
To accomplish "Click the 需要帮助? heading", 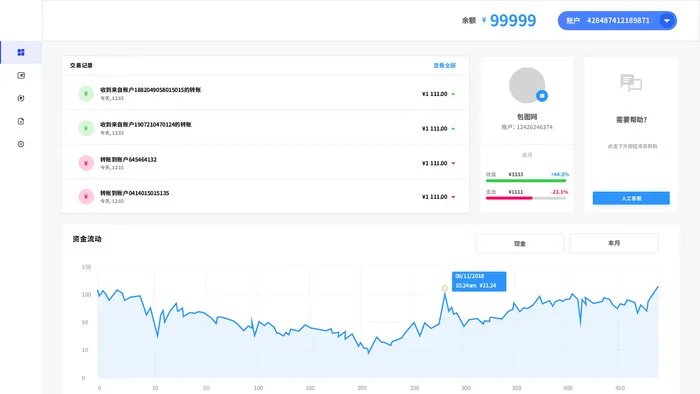I will pos(631,120).
